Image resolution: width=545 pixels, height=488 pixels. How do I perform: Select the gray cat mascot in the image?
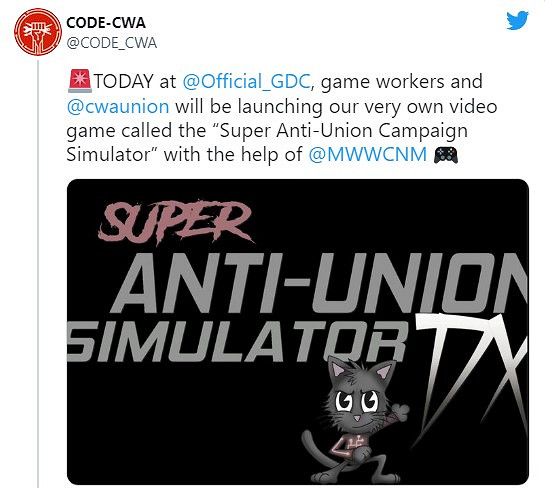click(356, 420)
